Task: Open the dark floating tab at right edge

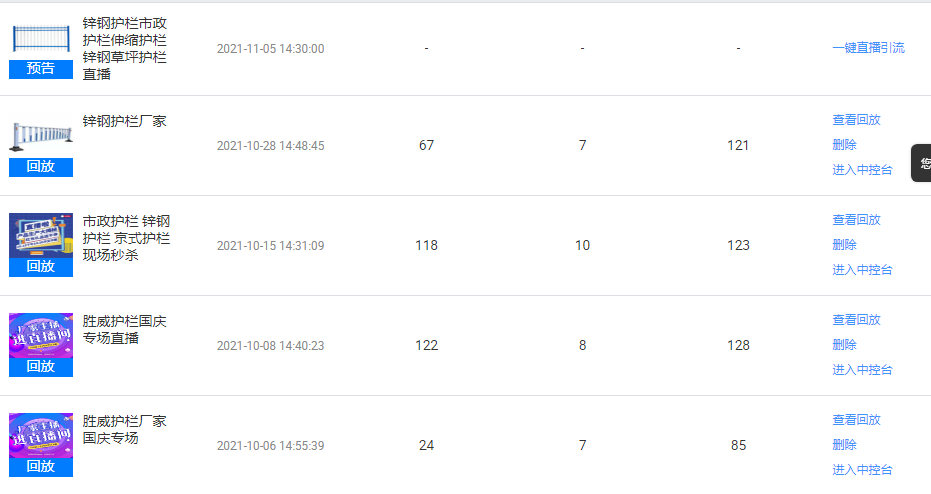Action: (922, 163)
